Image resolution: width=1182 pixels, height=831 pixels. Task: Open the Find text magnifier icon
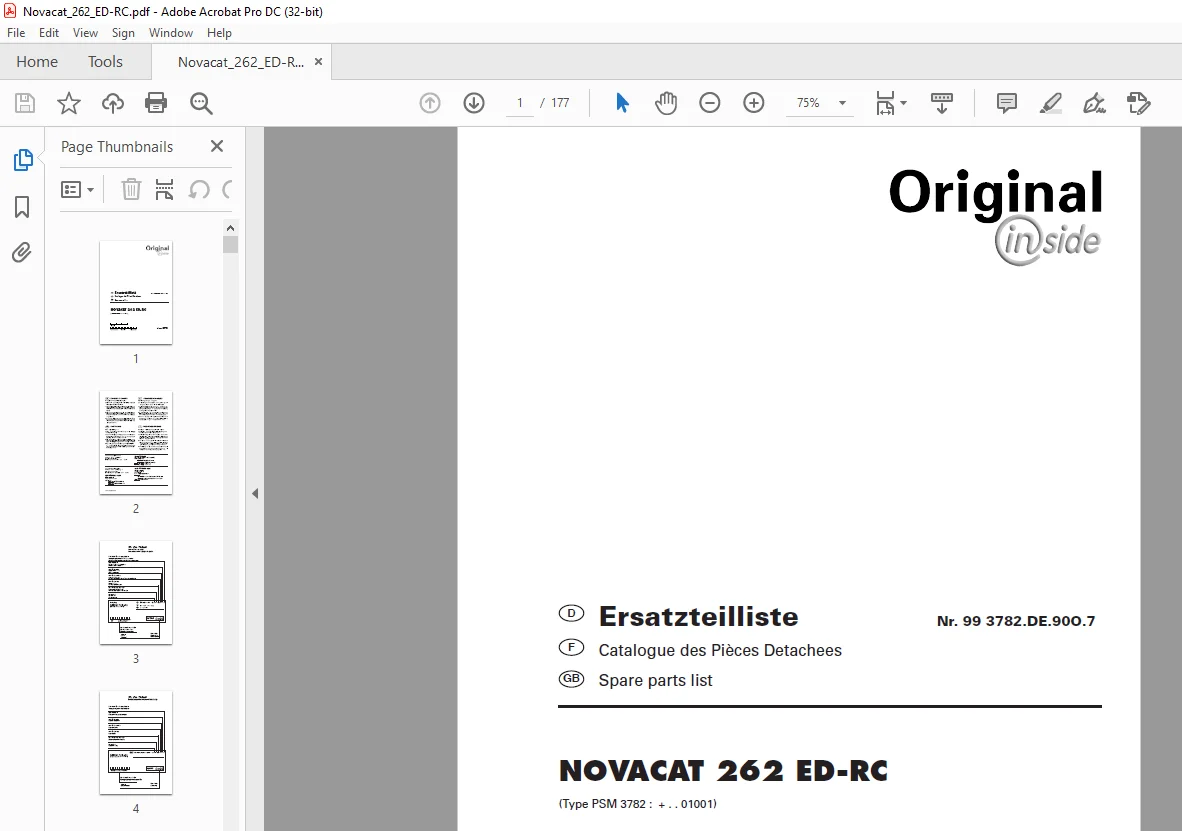pyautogui.click(x=201, y=103)
